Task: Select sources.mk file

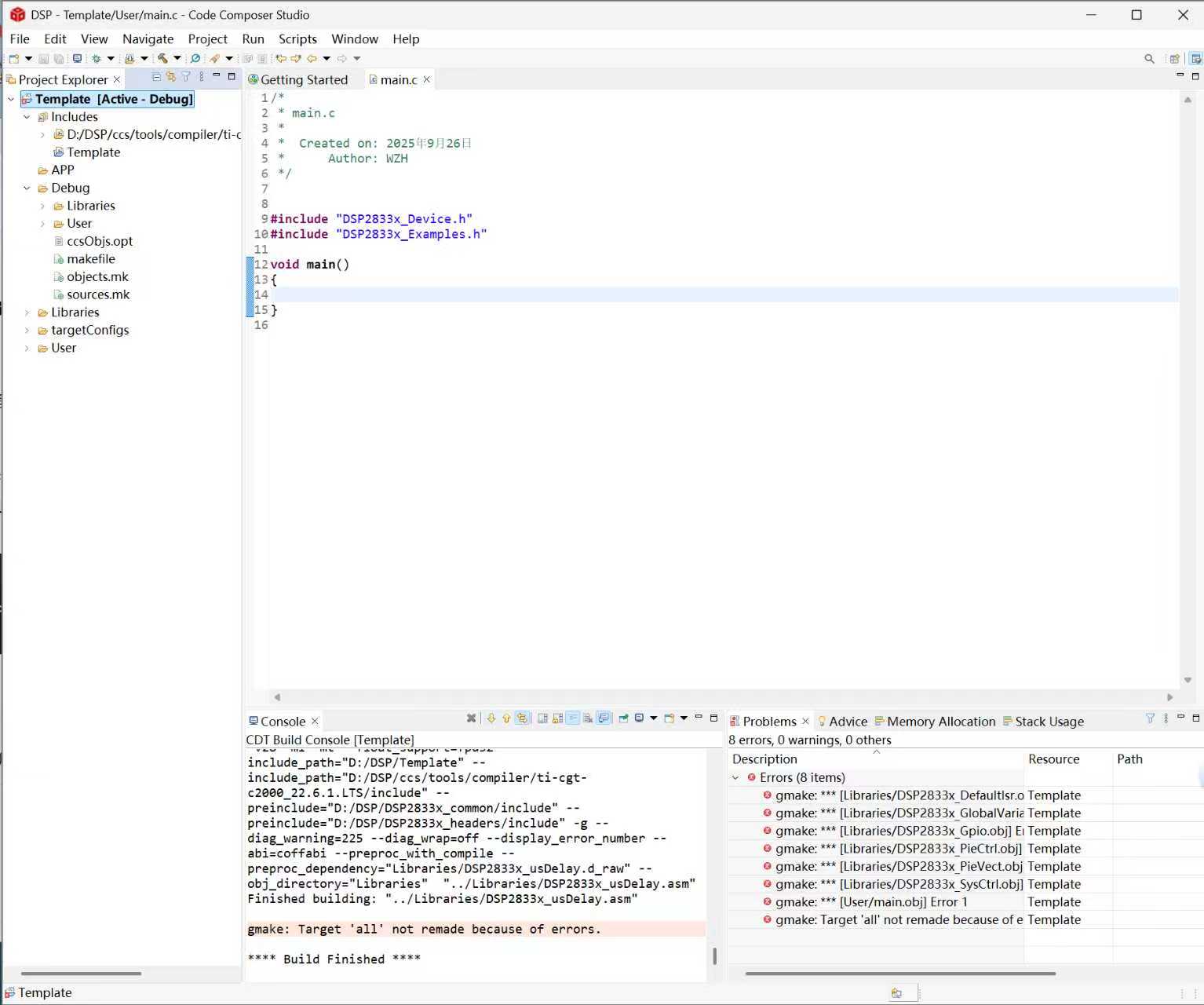Action: click(91, 294)
